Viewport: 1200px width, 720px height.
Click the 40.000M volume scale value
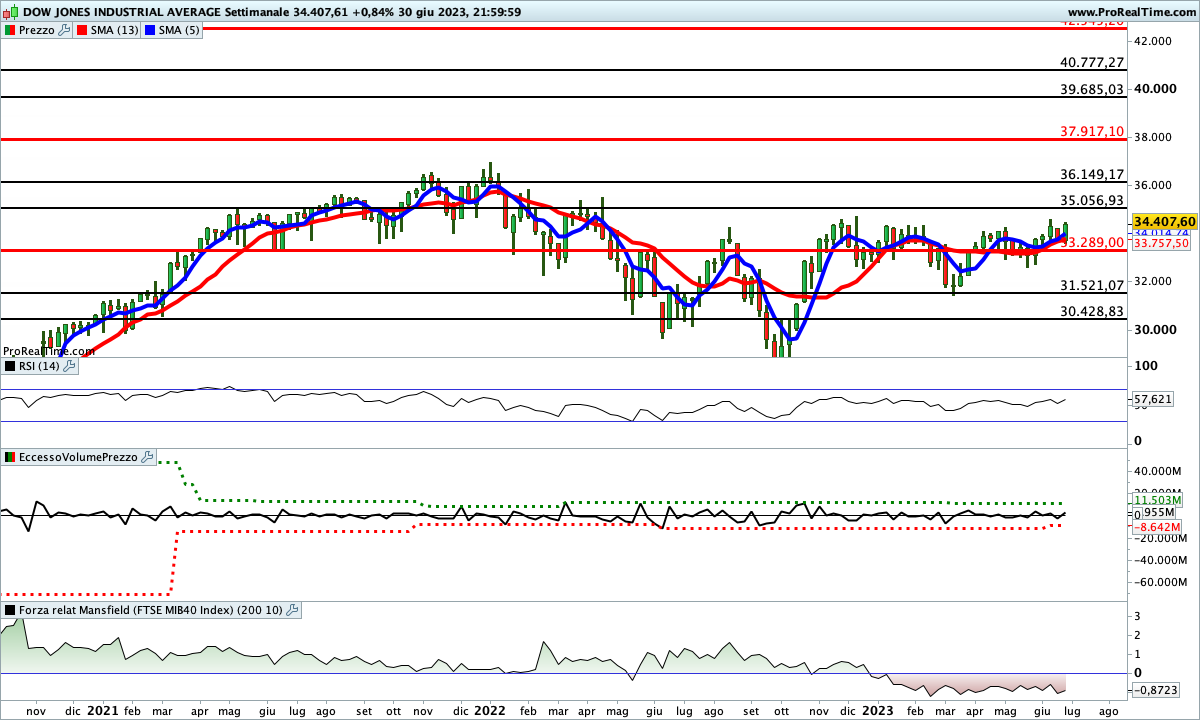click(x=1159, y=471)
